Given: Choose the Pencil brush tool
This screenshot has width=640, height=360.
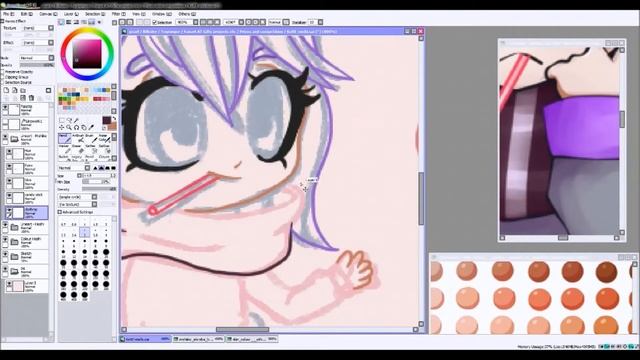Looking at the screenshot, I should pyautogui.click(x=64, y=138).
